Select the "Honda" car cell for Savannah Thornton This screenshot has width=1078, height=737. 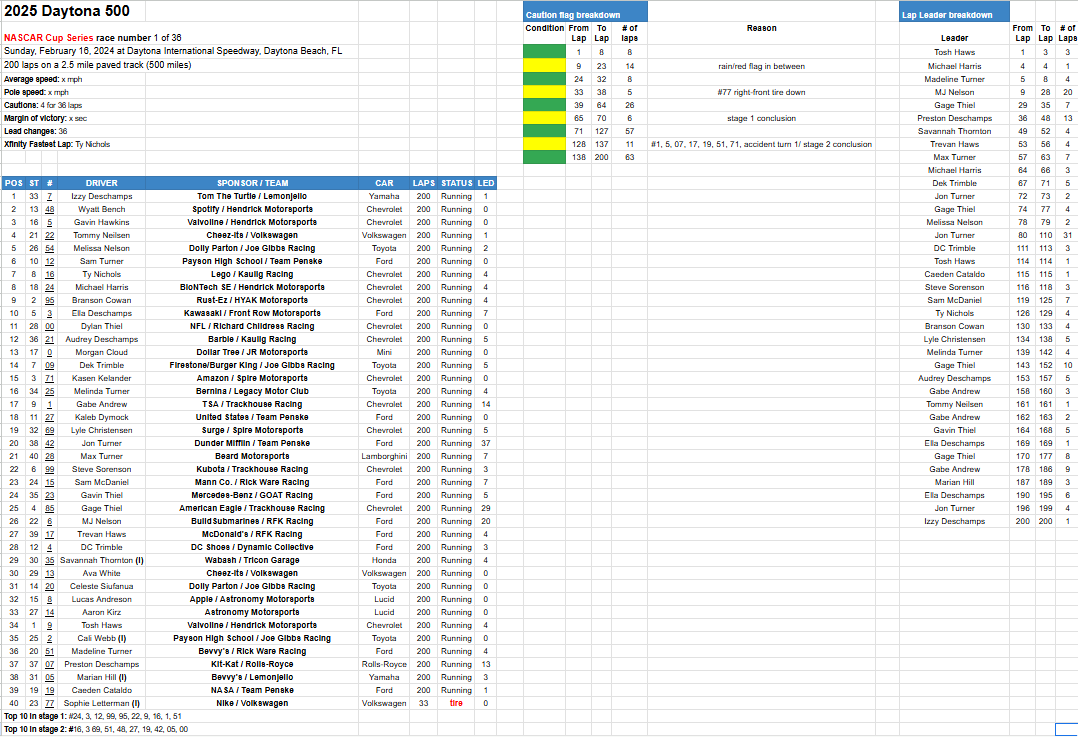coord(384,560)
